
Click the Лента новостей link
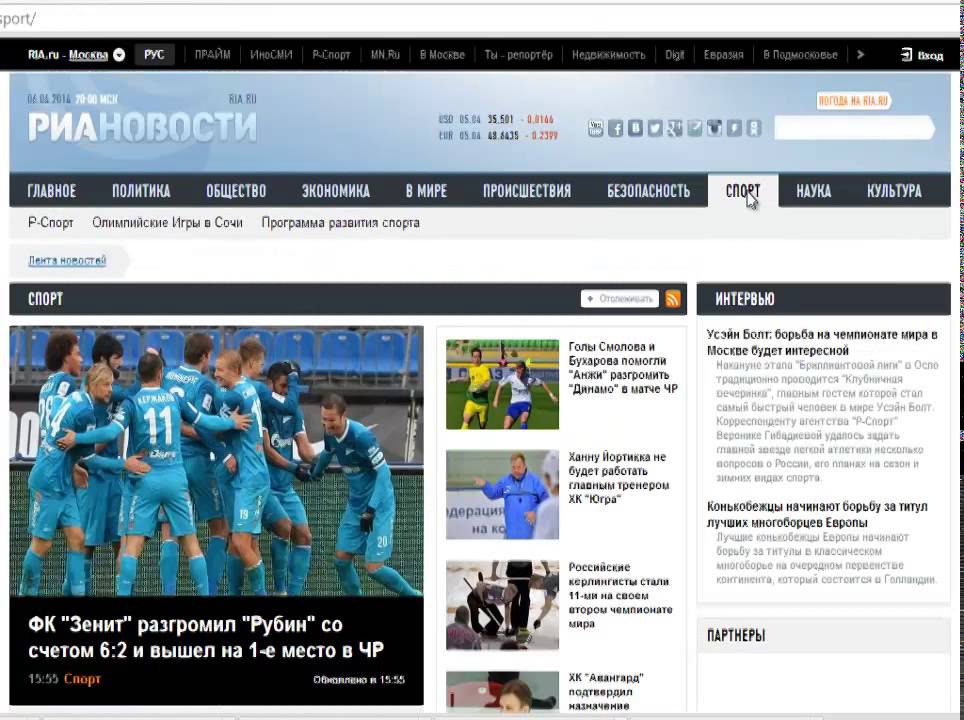(67, 260)
